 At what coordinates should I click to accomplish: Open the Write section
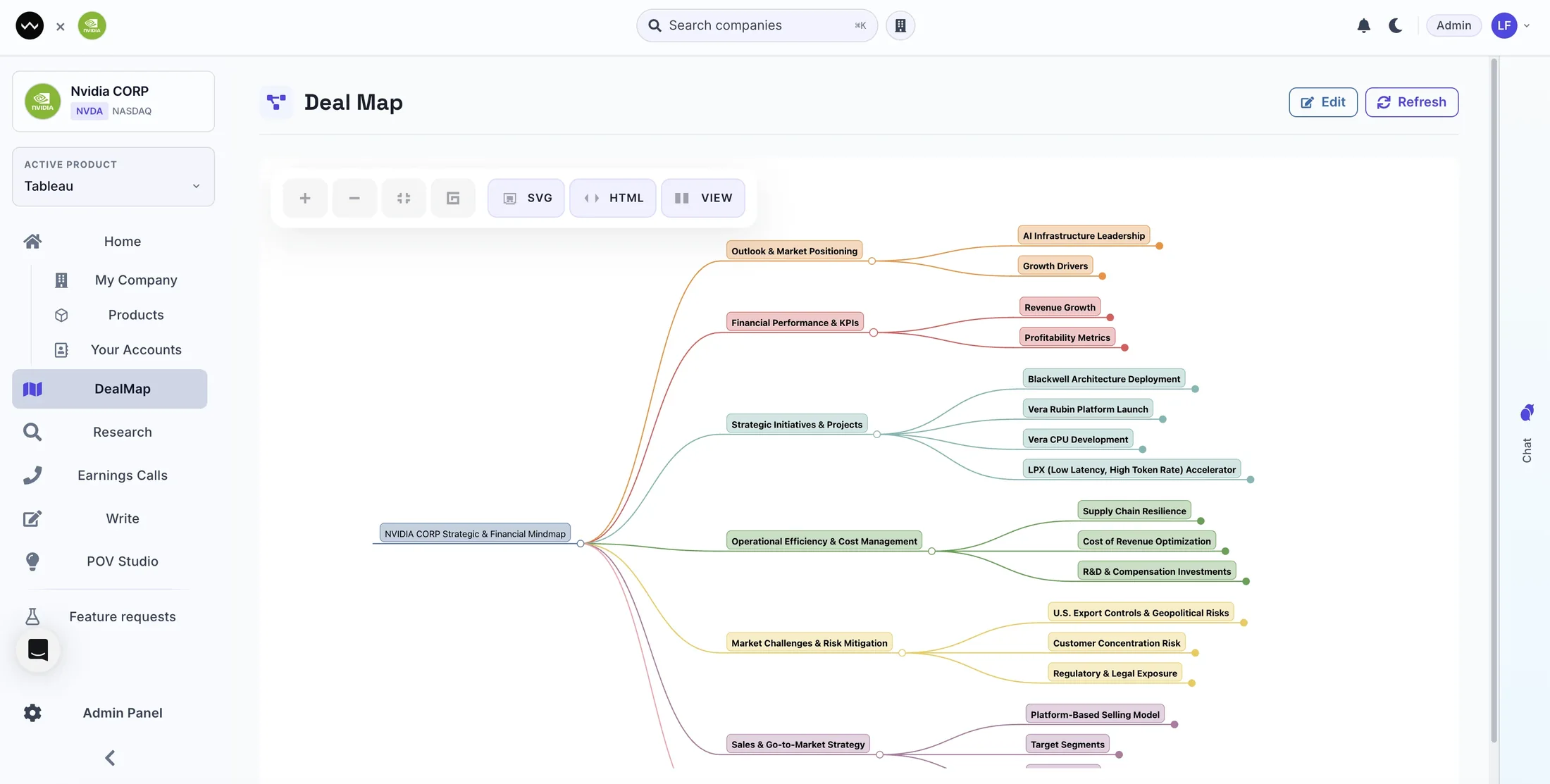(x=123, y=518)
